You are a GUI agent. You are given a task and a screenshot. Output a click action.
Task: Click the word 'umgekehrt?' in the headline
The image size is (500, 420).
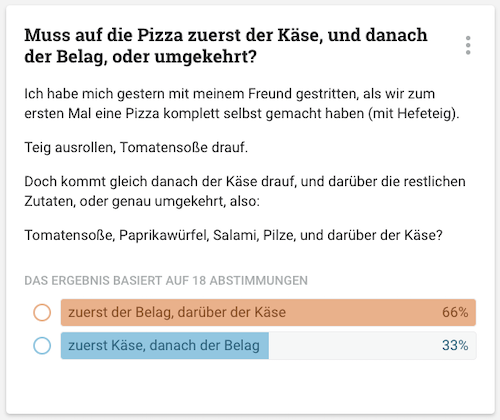206,57
